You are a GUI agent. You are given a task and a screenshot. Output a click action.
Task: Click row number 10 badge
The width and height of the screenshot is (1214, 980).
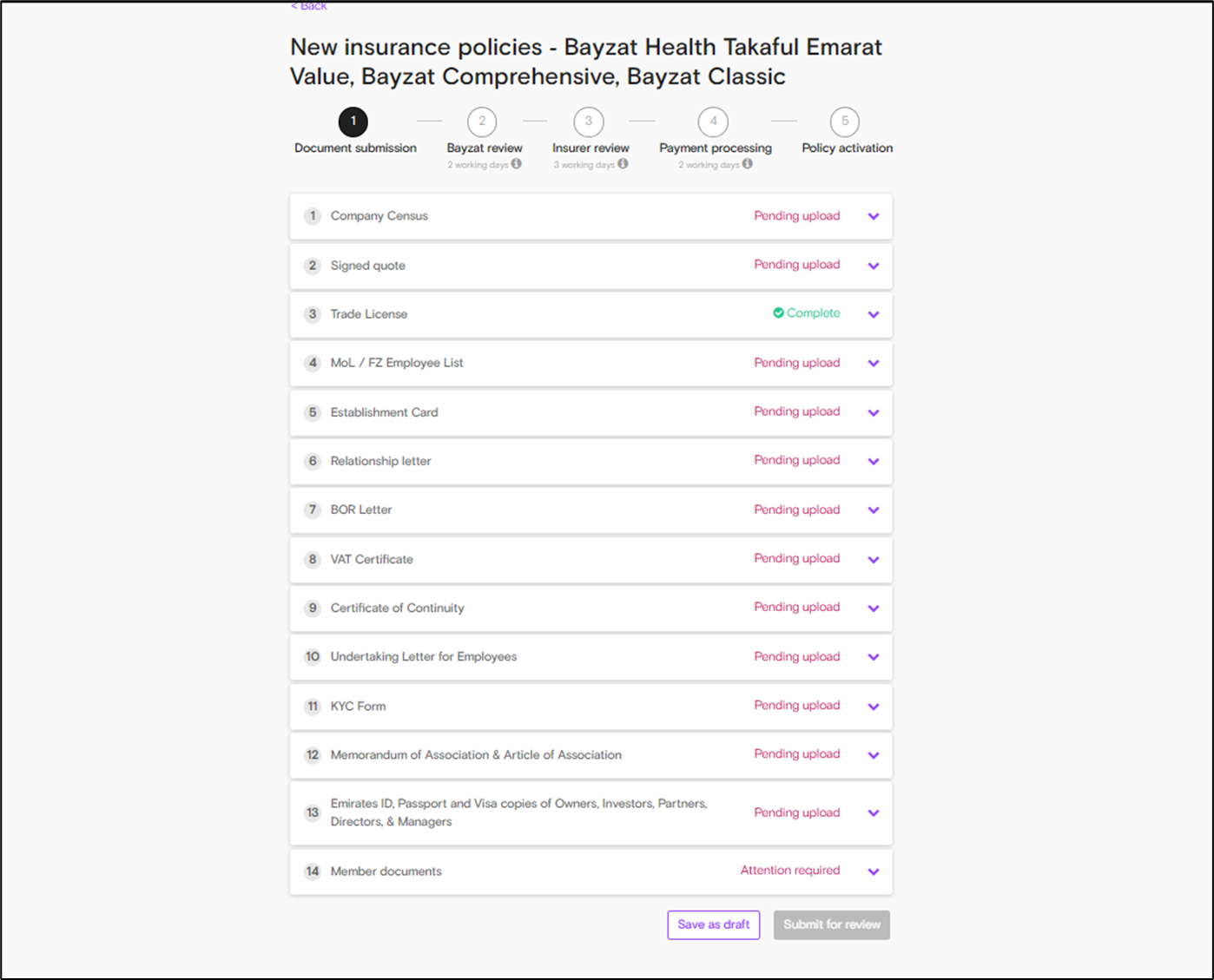coord(313,657)
